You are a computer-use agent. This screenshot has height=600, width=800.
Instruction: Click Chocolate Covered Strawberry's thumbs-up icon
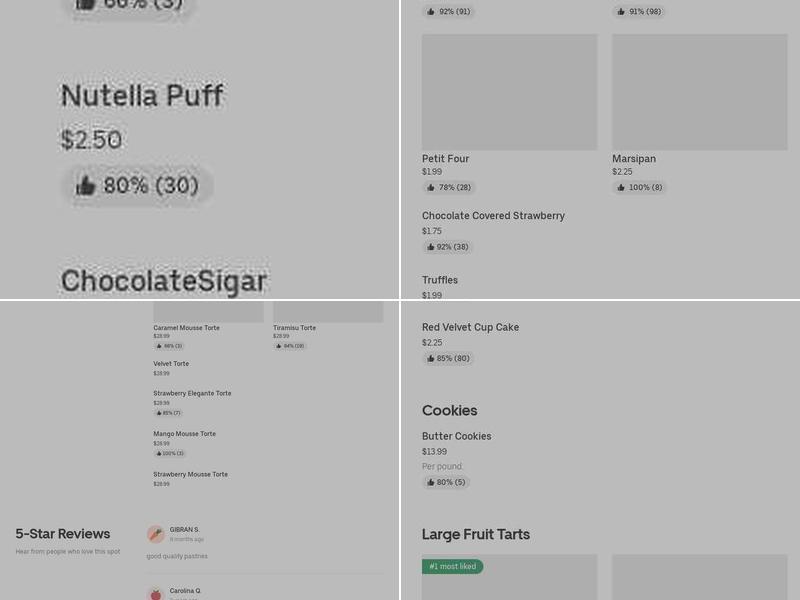pyautogui.click(x=431, y=247)
